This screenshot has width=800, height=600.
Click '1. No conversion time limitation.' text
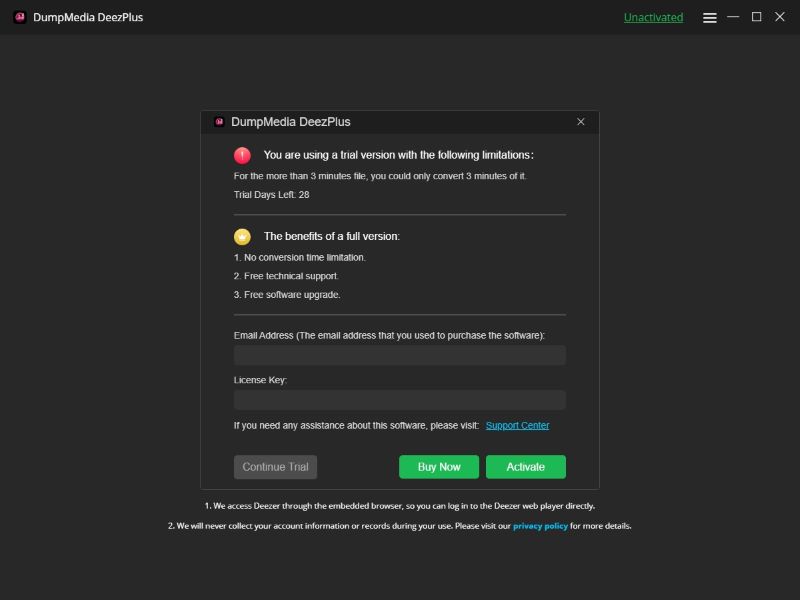click(x=299, y=258)
